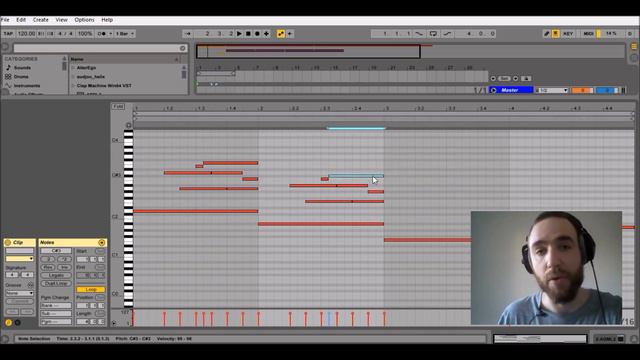
Task: Click the Master track title
Action: 510,90
